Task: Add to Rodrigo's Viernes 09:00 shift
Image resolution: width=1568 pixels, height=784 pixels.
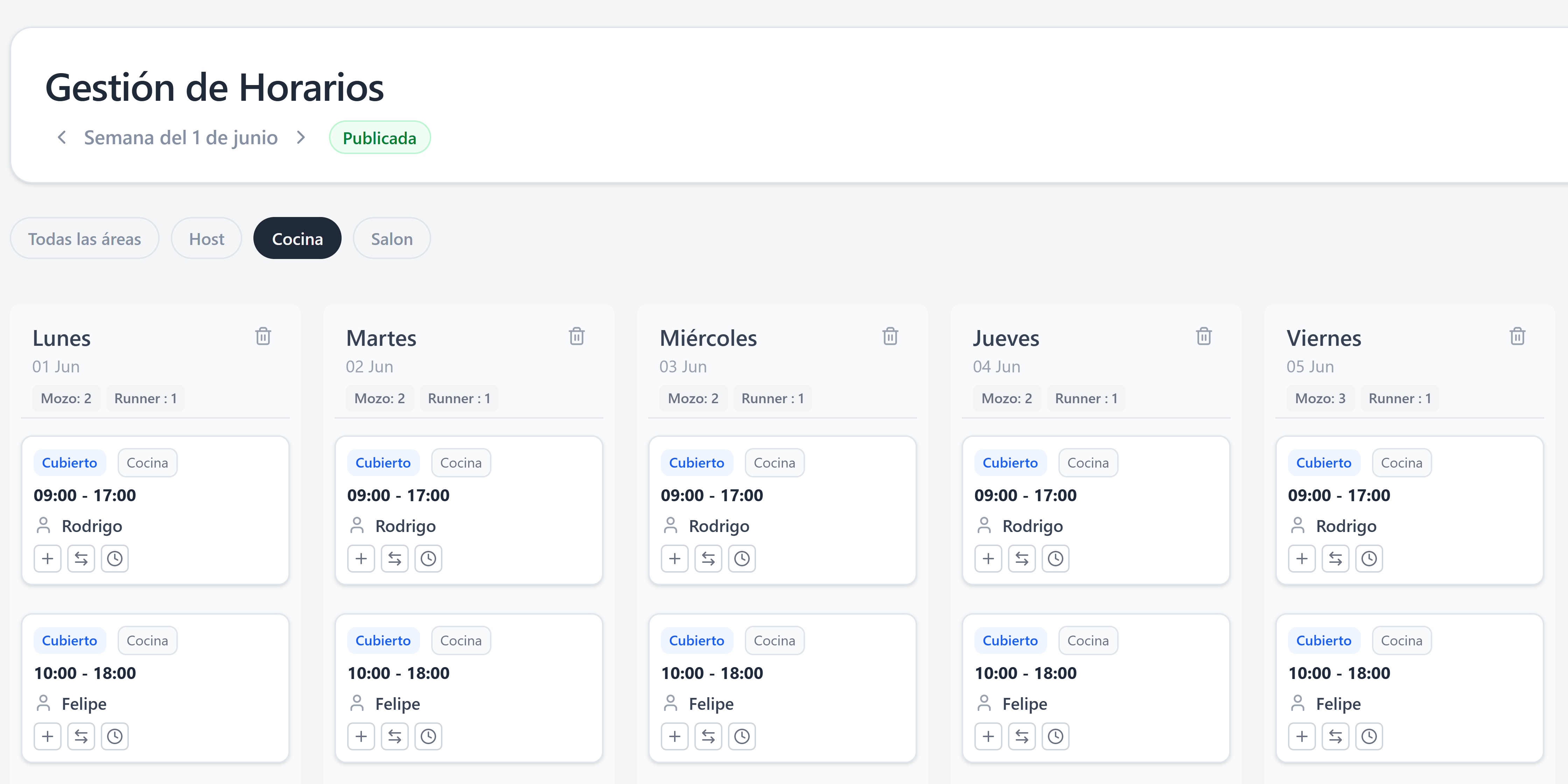Action: click(x=1301, y=558)
